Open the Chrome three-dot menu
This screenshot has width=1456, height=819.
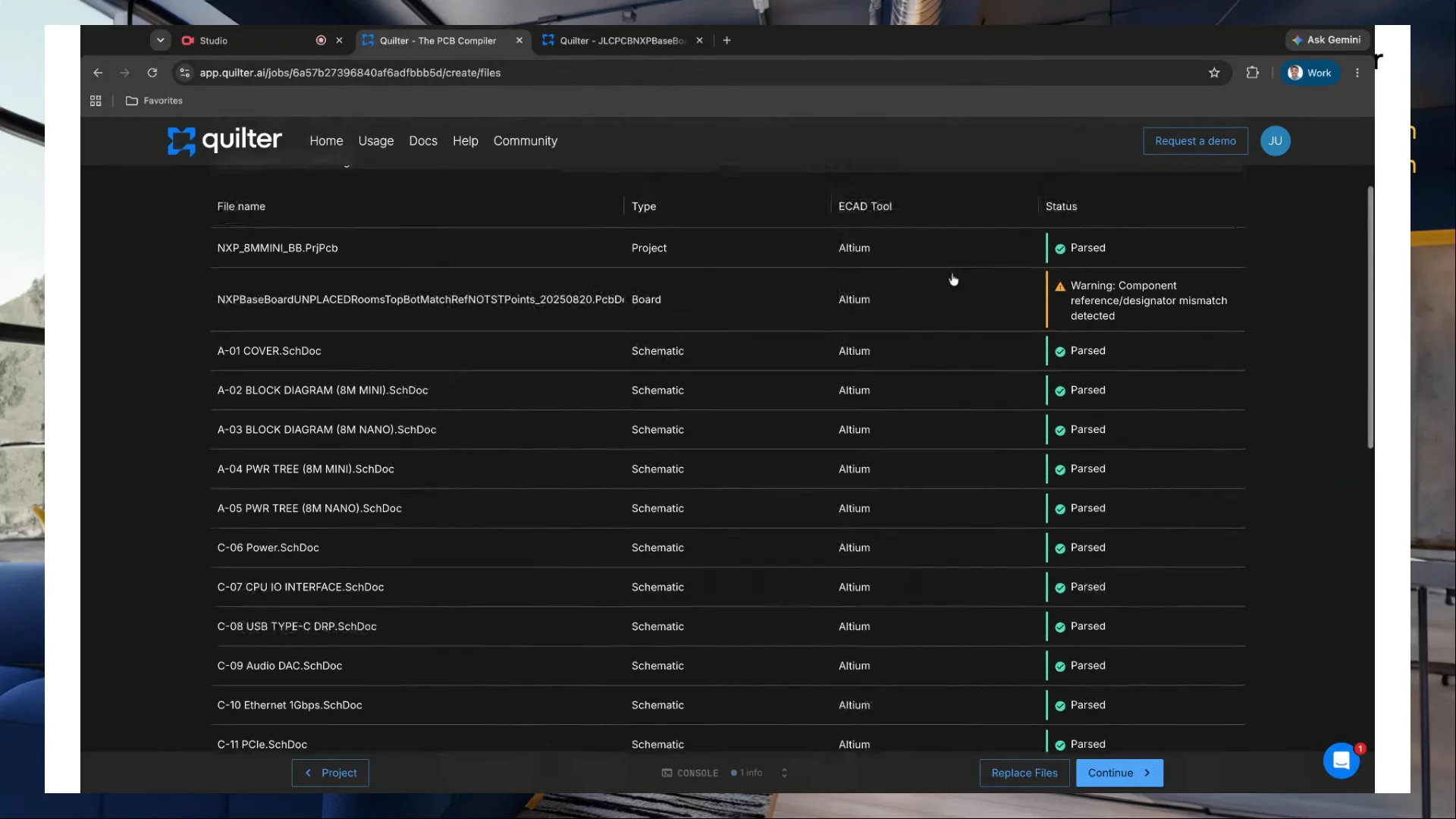pyautogui.click(x=1357, y=73)
